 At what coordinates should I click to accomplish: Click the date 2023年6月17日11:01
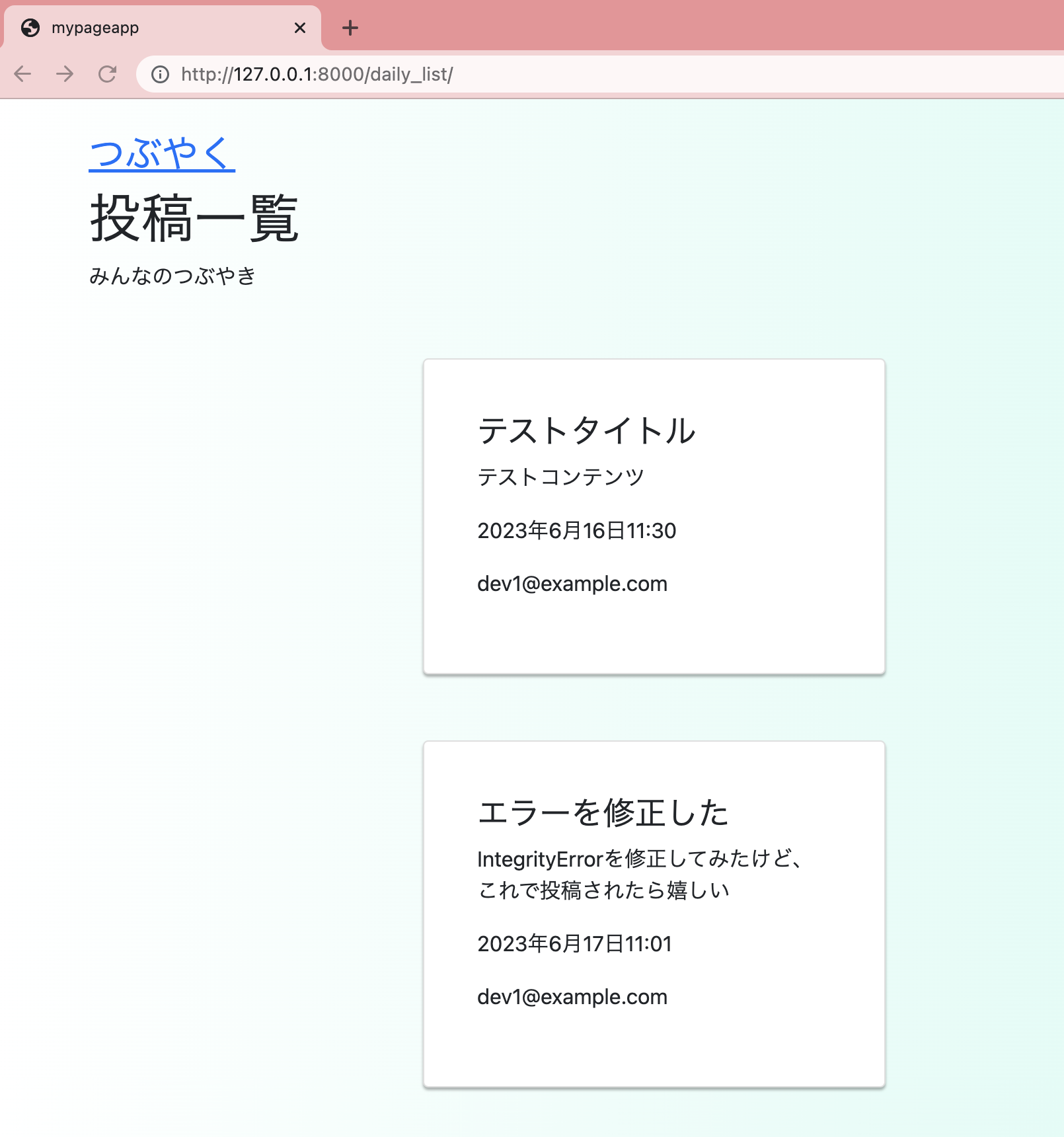pos(574,943)
